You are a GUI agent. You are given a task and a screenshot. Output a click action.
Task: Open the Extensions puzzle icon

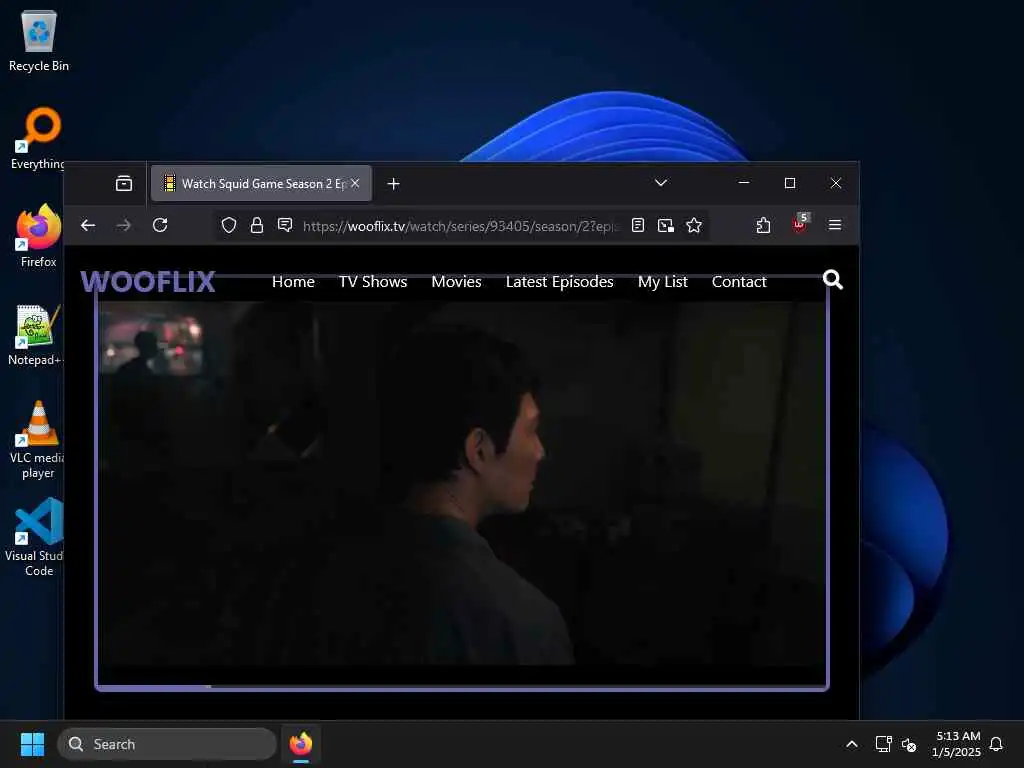(763, 225)
